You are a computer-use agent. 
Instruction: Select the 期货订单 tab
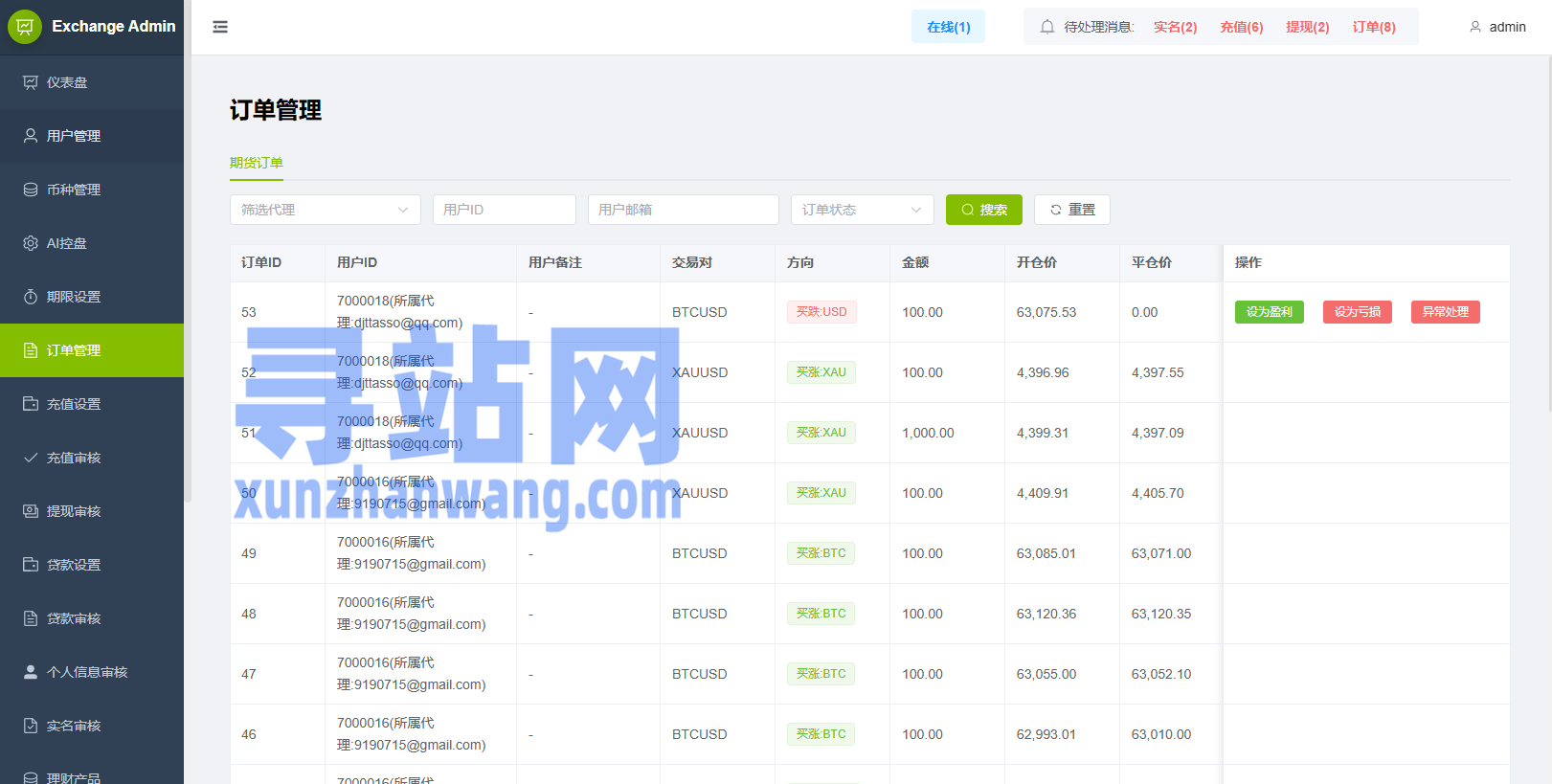[257, 163]
